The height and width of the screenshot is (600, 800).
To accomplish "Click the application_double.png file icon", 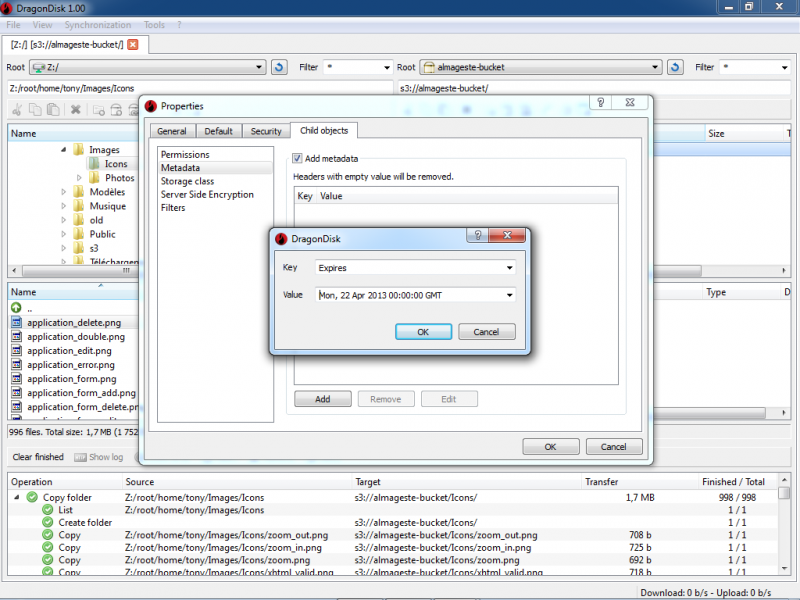I will [x=16, y=337].
